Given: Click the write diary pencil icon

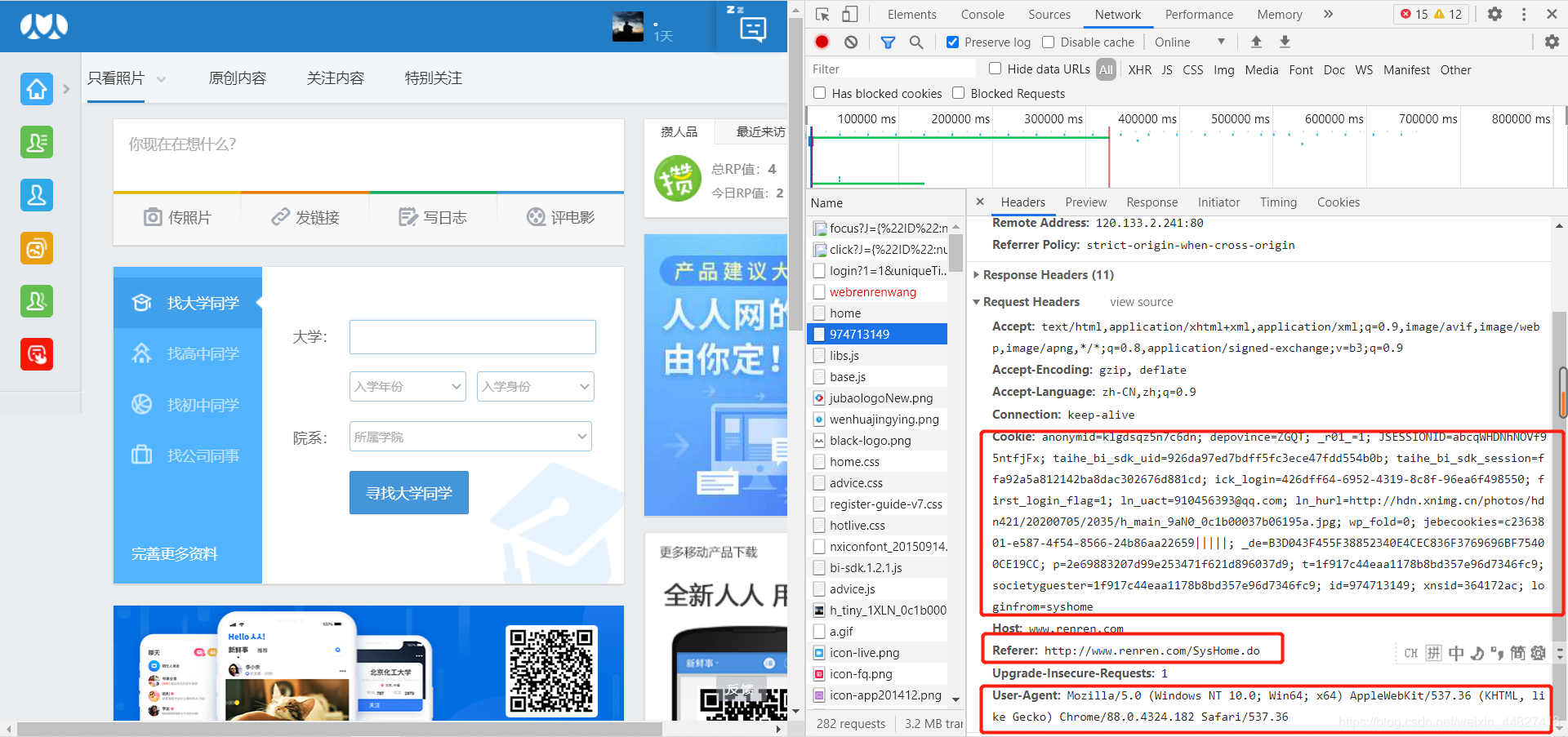Looking at the screenshot, I should click(408, 217).
